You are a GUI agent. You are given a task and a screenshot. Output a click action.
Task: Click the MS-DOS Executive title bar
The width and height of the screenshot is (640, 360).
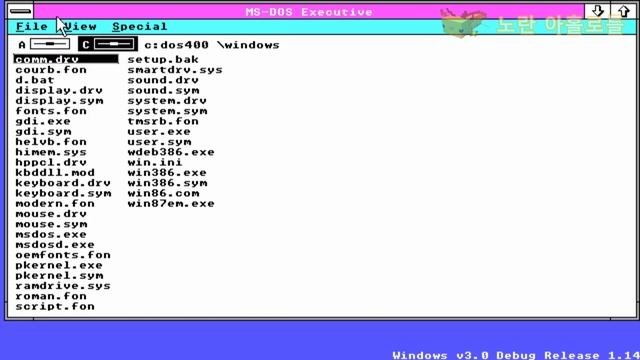tap(309, 11)
